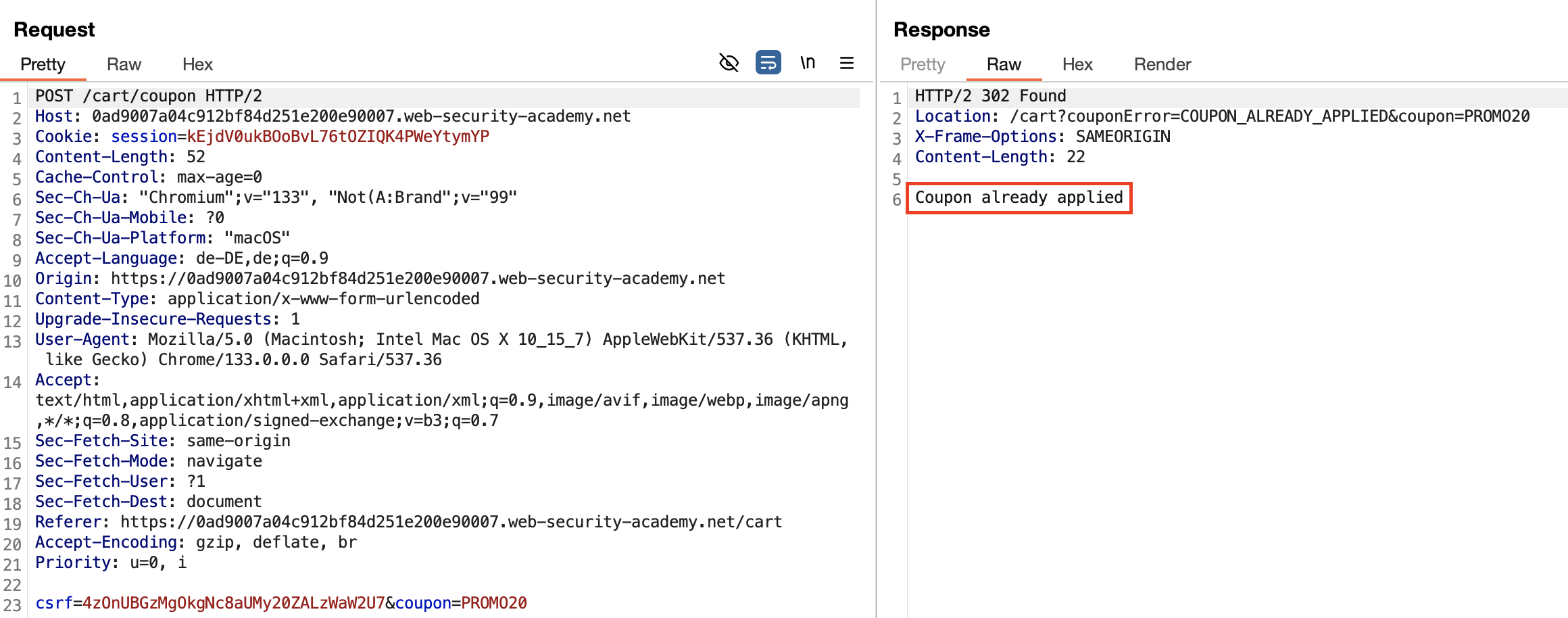
Task: Switch to the Request Hex tab
Action: [x=197, y=64]
